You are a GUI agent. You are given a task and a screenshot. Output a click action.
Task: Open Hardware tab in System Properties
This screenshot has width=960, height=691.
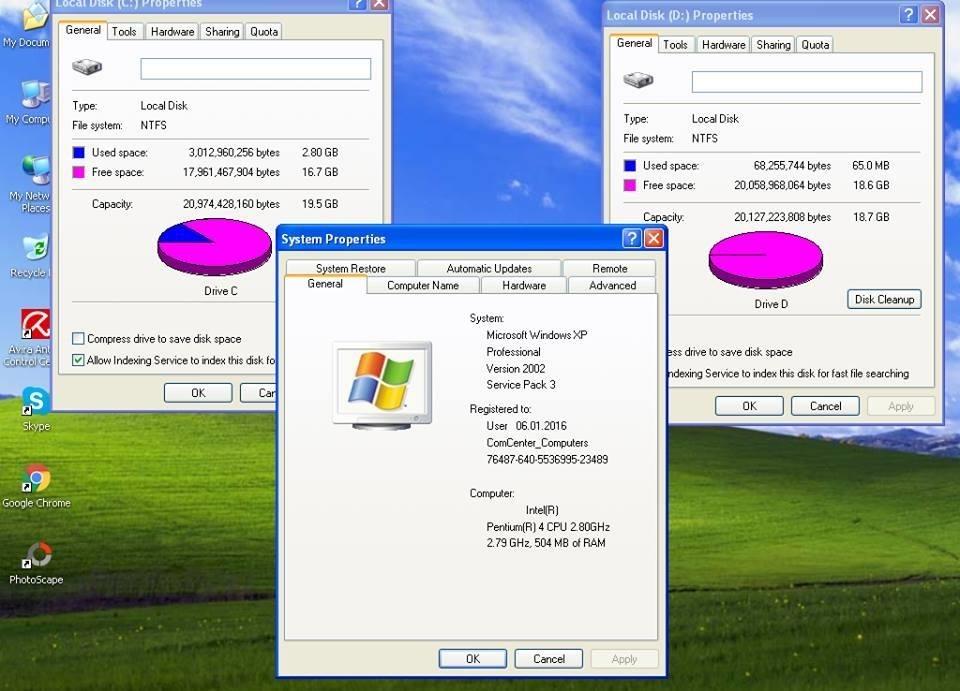coord(524,285)
